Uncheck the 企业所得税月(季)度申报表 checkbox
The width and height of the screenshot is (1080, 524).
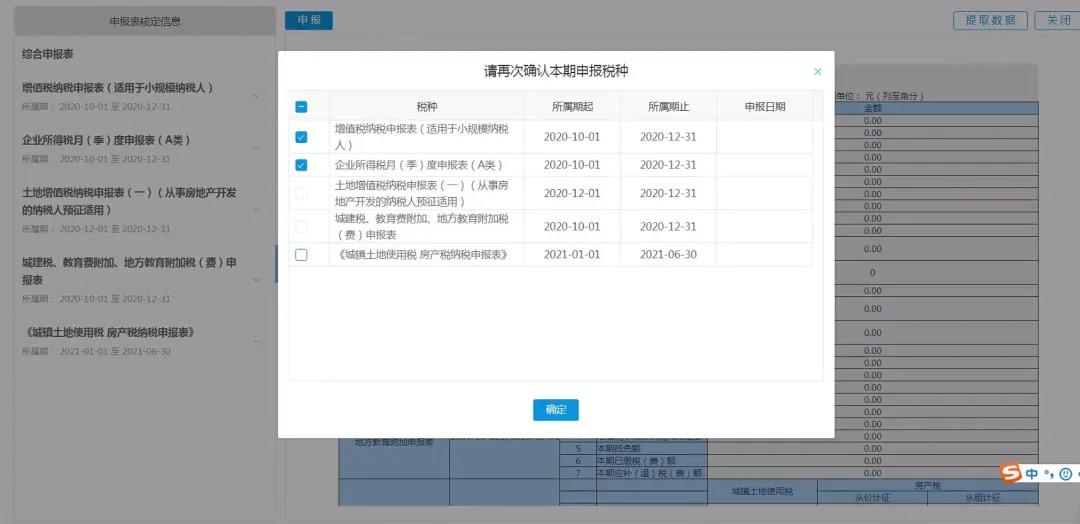301,165
